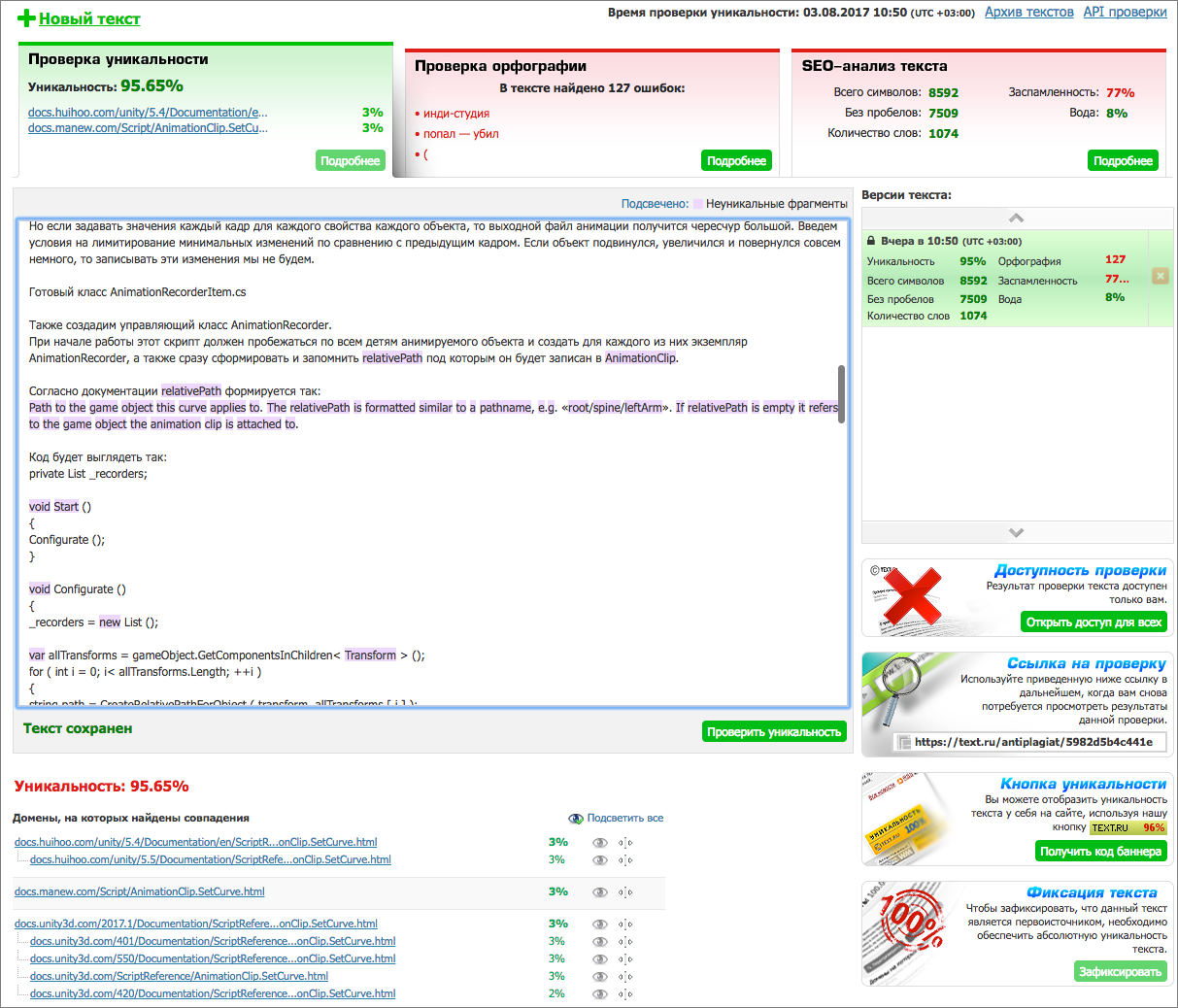Click compare arrows icon for docs.unity3d.com/420 row

[625, 994]
